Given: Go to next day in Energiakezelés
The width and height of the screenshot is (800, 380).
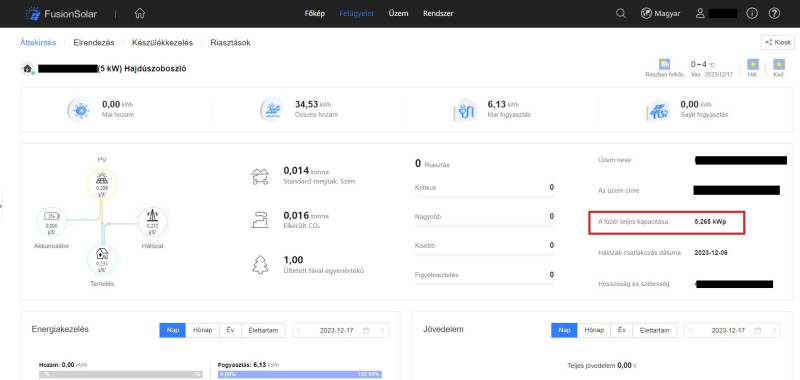Looking at the screenshot, I should [x=383, y=331].
